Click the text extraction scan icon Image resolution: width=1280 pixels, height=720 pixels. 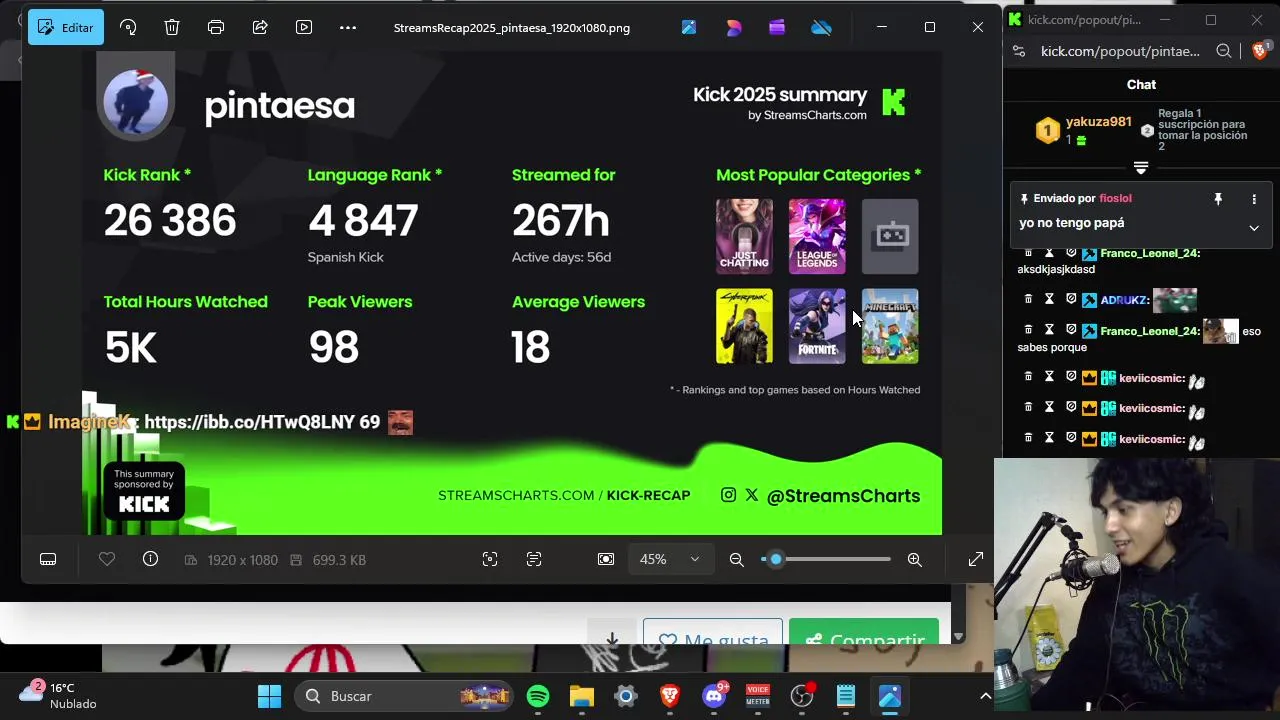[x=534, y=559]
